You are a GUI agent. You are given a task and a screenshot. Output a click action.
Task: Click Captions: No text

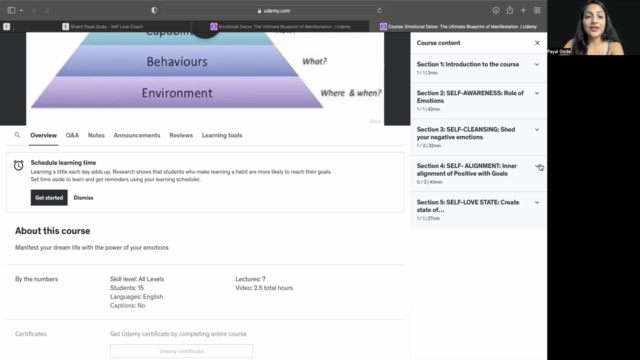pos(127,306)
